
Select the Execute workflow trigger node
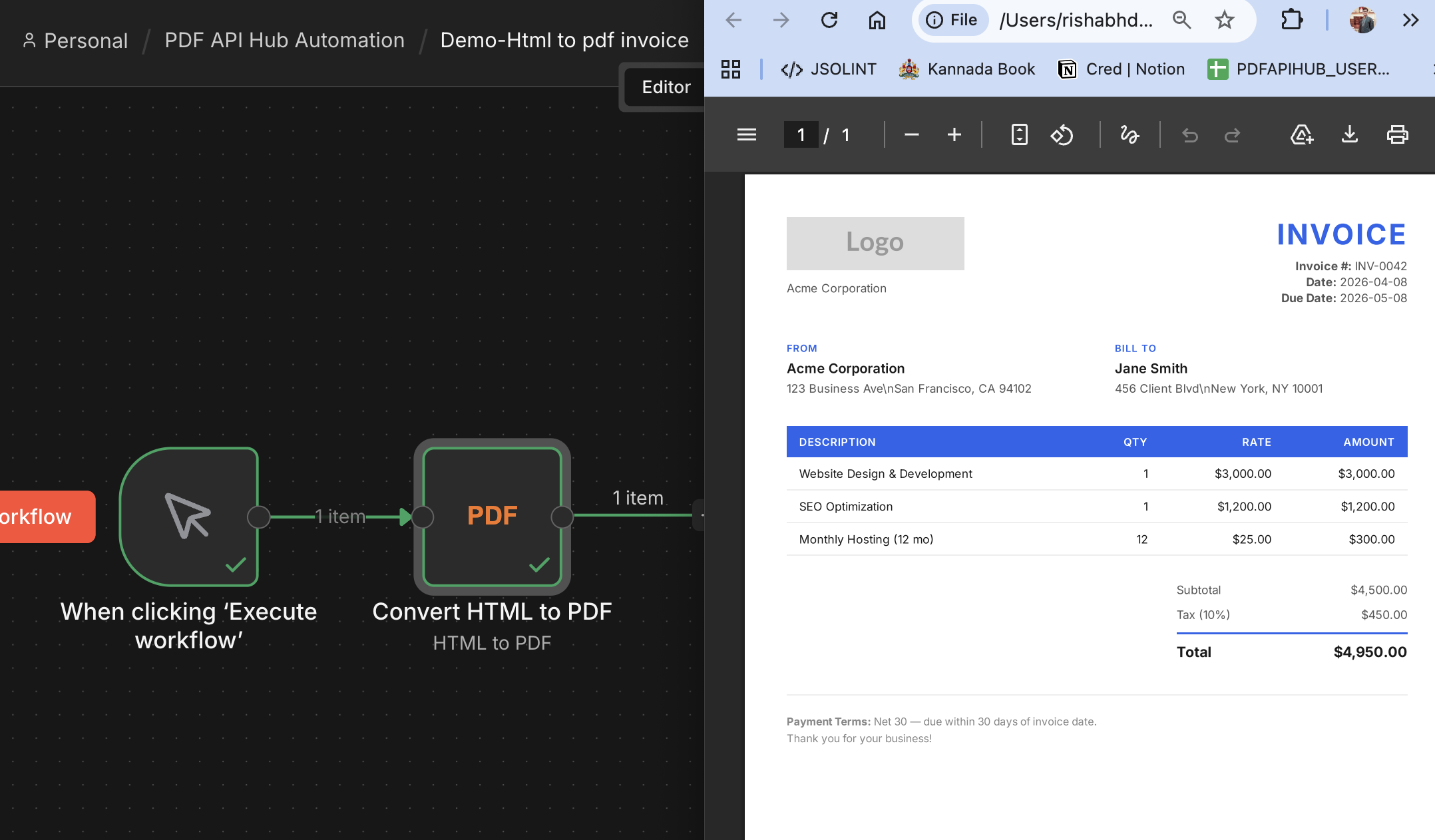188,516
